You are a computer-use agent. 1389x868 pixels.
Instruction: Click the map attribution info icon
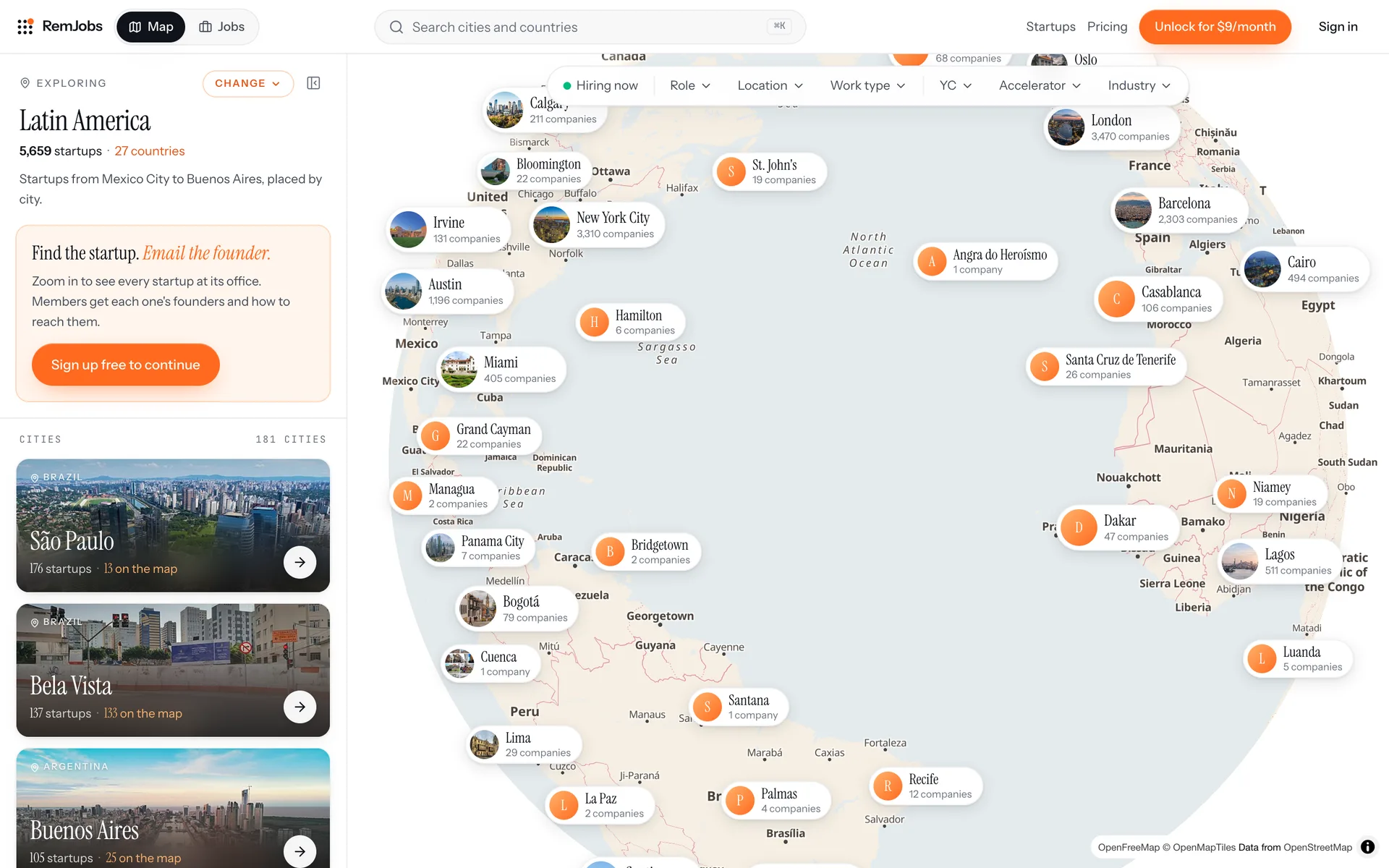coord(1367,847)
